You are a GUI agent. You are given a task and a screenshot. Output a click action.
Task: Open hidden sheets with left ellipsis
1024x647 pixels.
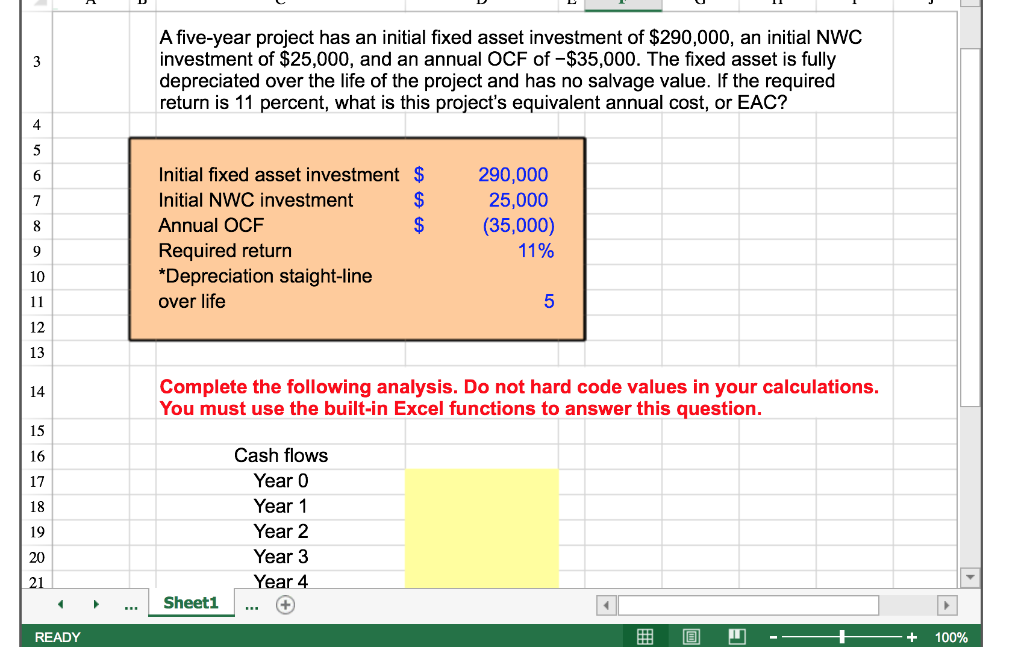[x=129, y=604]
